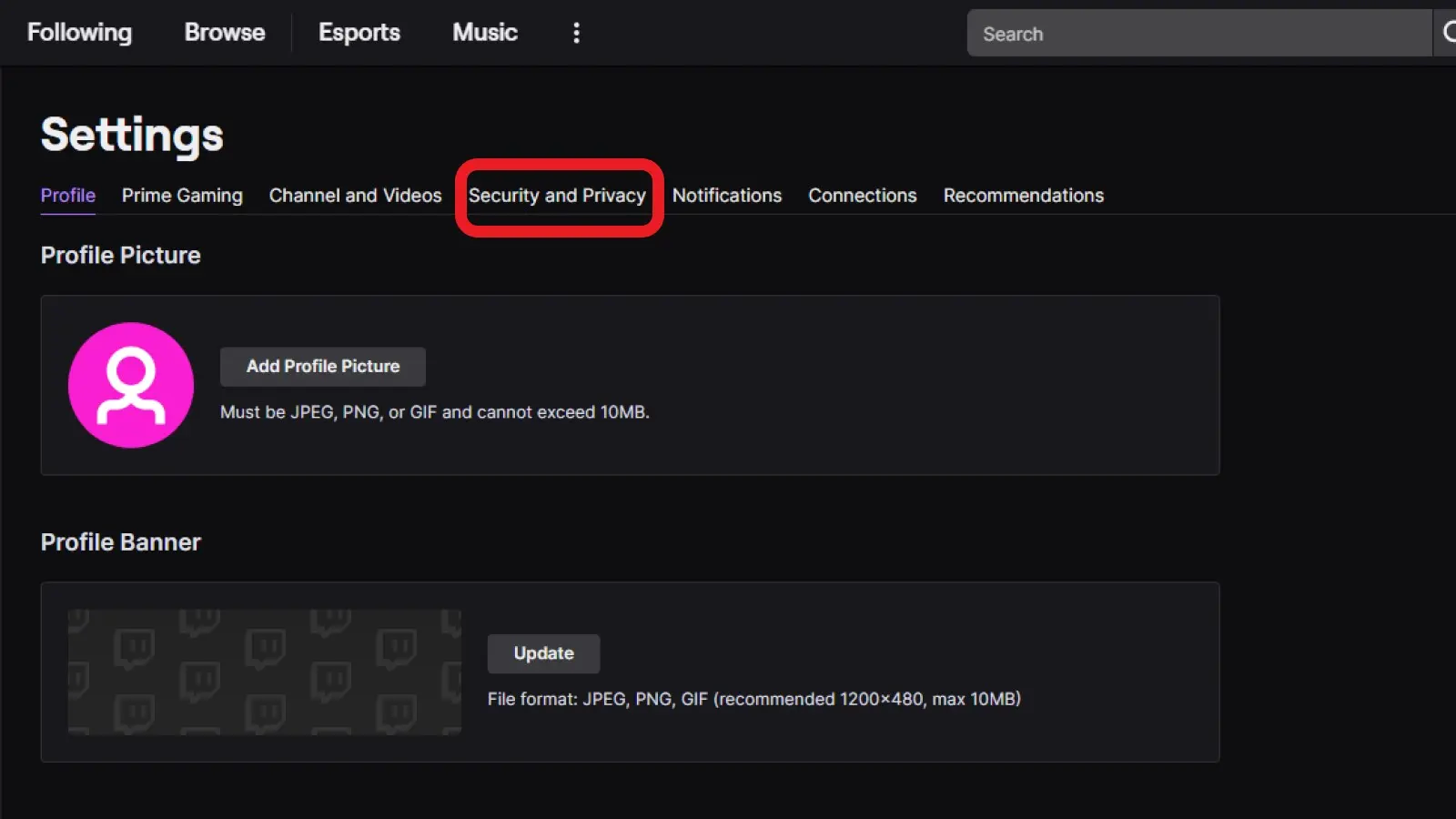Click the profile banner preview image

tap(265, 672)
